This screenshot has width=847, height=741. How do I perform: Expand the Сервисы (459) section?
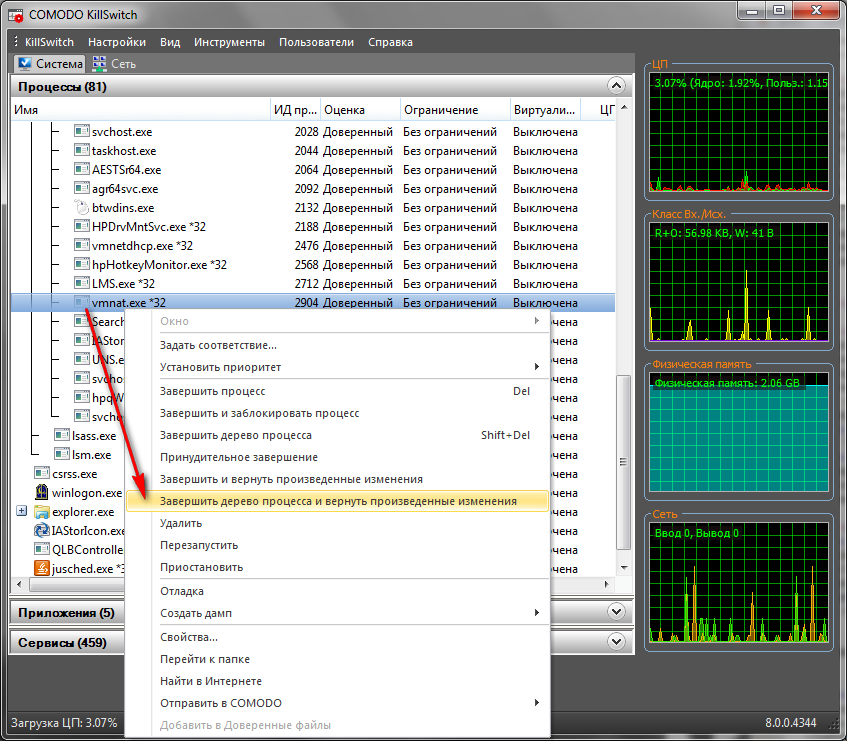[x=616, y=642]
